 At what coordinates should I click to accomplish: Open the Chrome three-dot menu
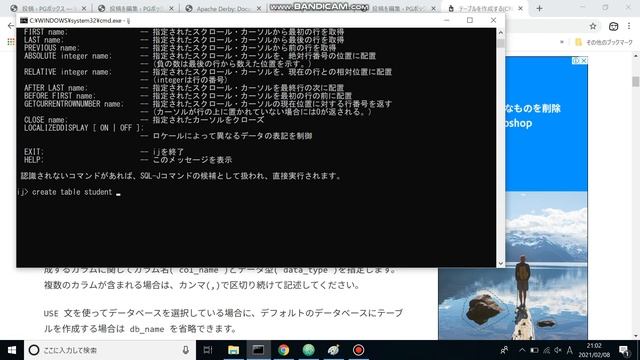[x=629, y=27]
